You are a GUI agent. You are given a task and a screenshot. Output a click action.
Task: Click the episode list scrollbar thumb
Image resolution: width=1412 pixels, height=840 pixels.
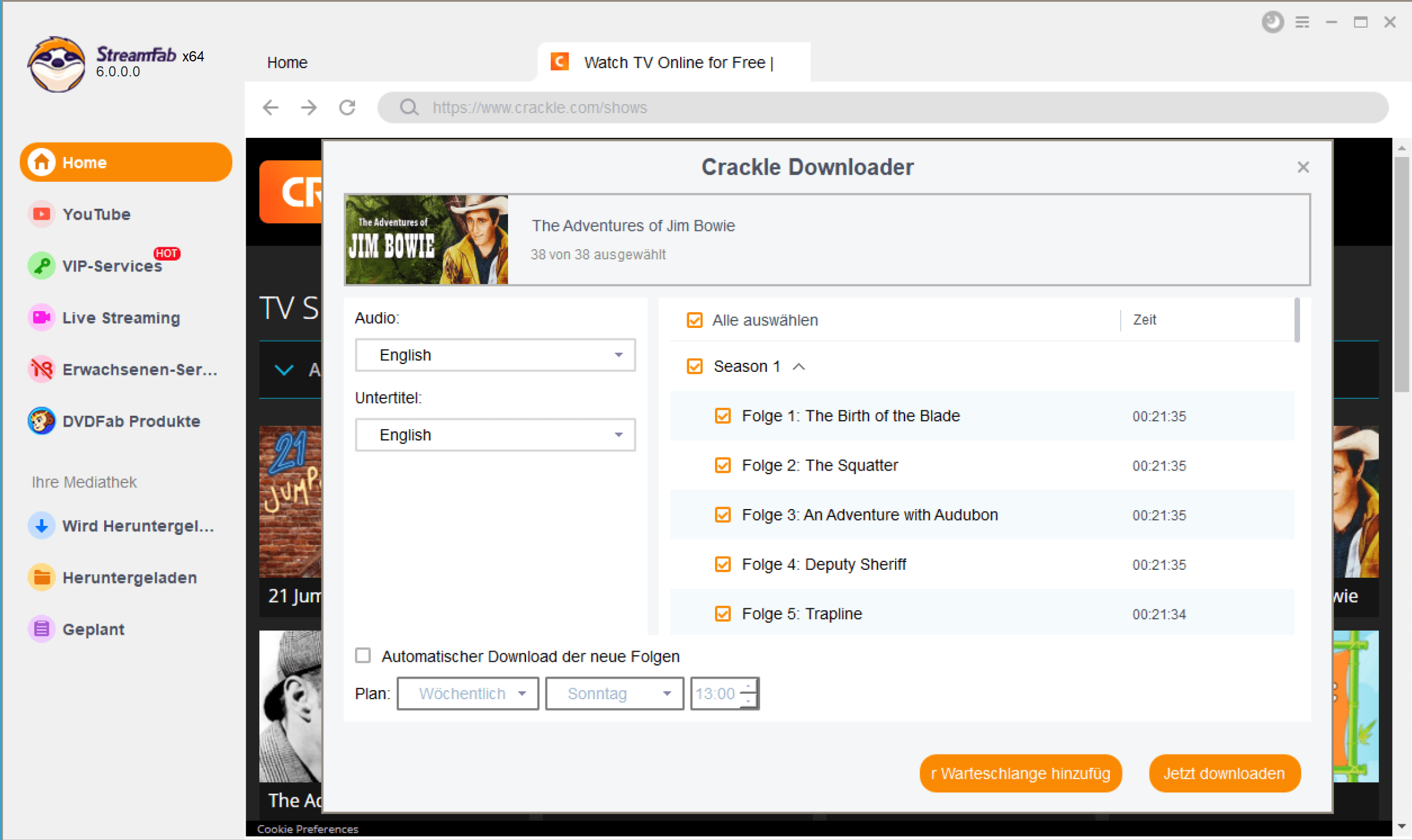tap(1297, 320)
